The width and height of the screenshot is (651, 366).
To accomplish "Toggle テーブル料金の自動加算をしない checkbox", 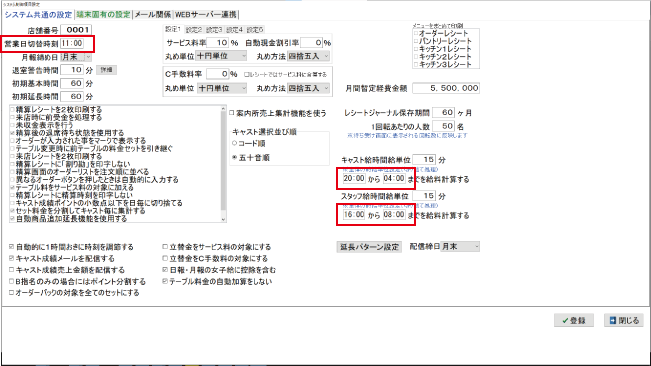I will [165, 281].
